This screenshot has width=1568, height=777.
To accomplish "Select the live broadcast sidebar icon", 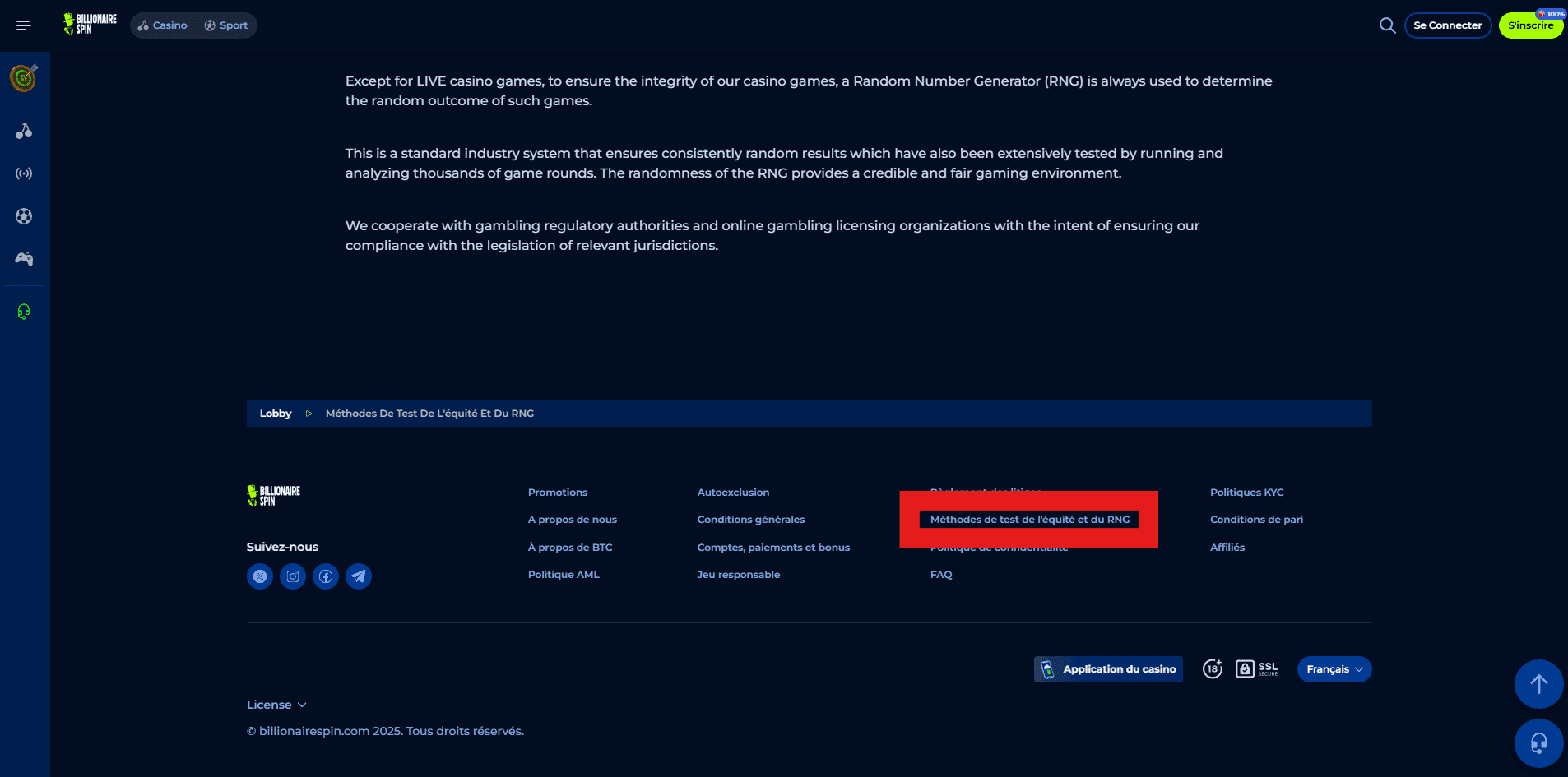I will click(24, 173).
